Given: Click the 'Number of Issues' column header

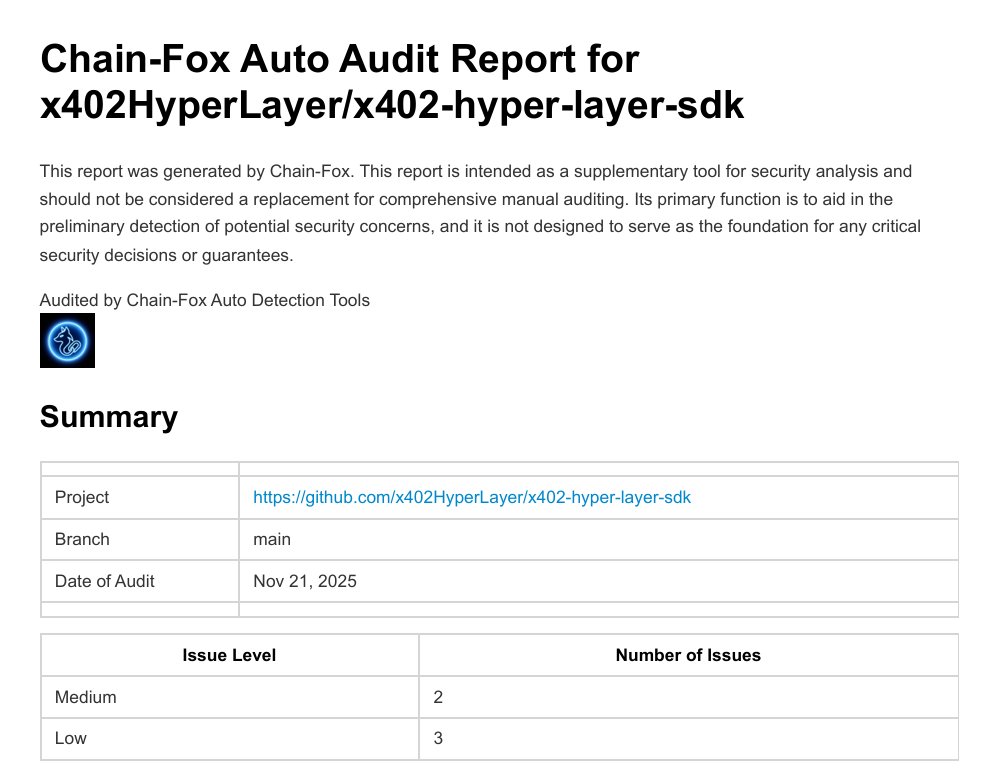Looking at the screenshot, I should [689, 655].
